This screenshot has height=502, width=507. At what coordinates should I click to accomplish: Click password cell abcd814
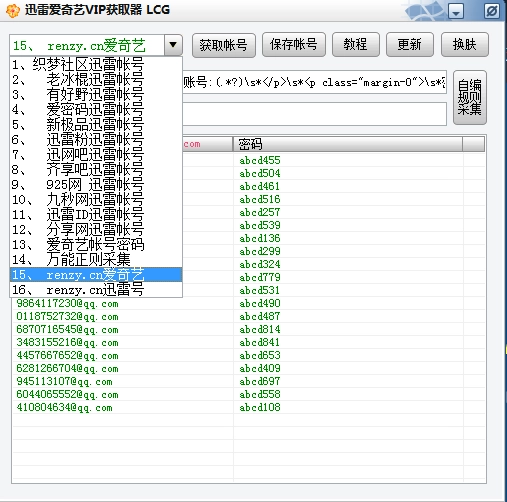pos(260,329)
